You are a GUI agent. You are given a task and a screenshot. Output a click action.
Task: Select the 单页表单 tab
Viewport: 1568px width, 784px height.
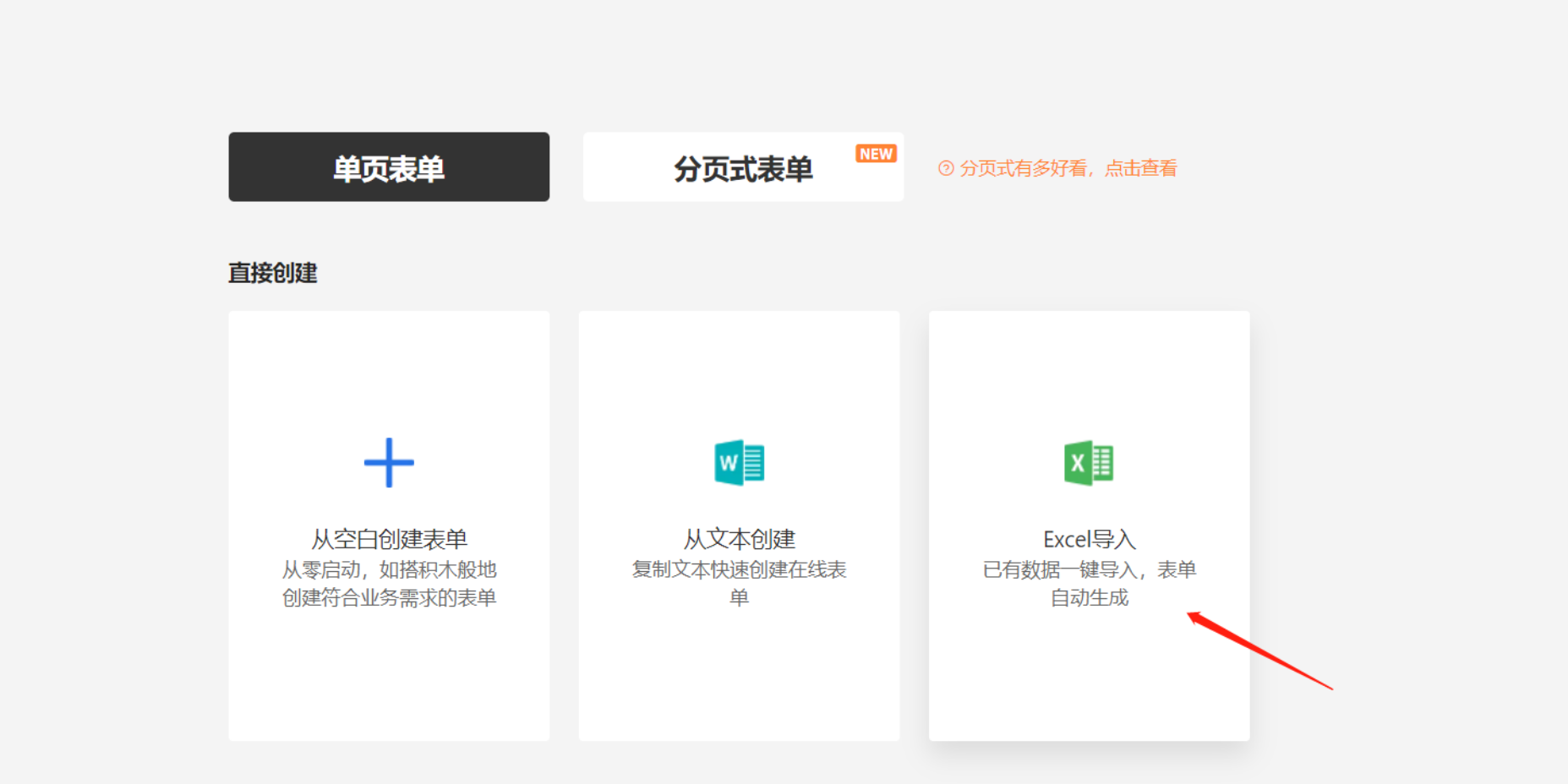[x=389, y=166]
